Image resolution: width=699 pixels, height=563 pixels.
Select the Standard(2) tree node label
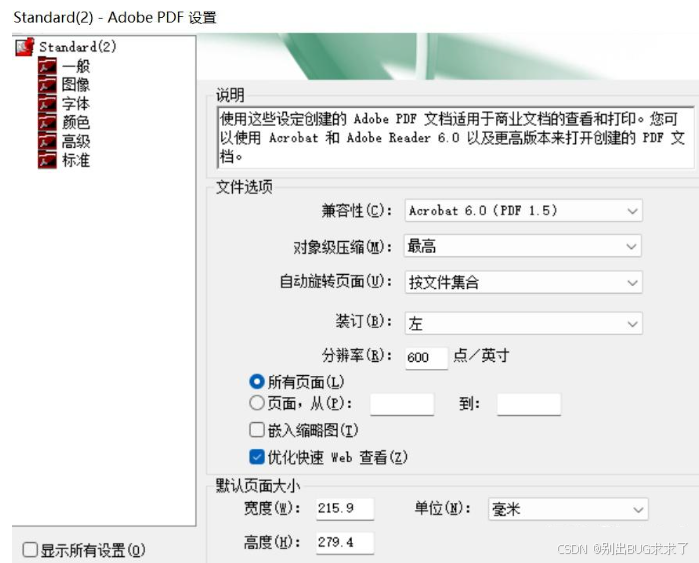pos(78,47)
